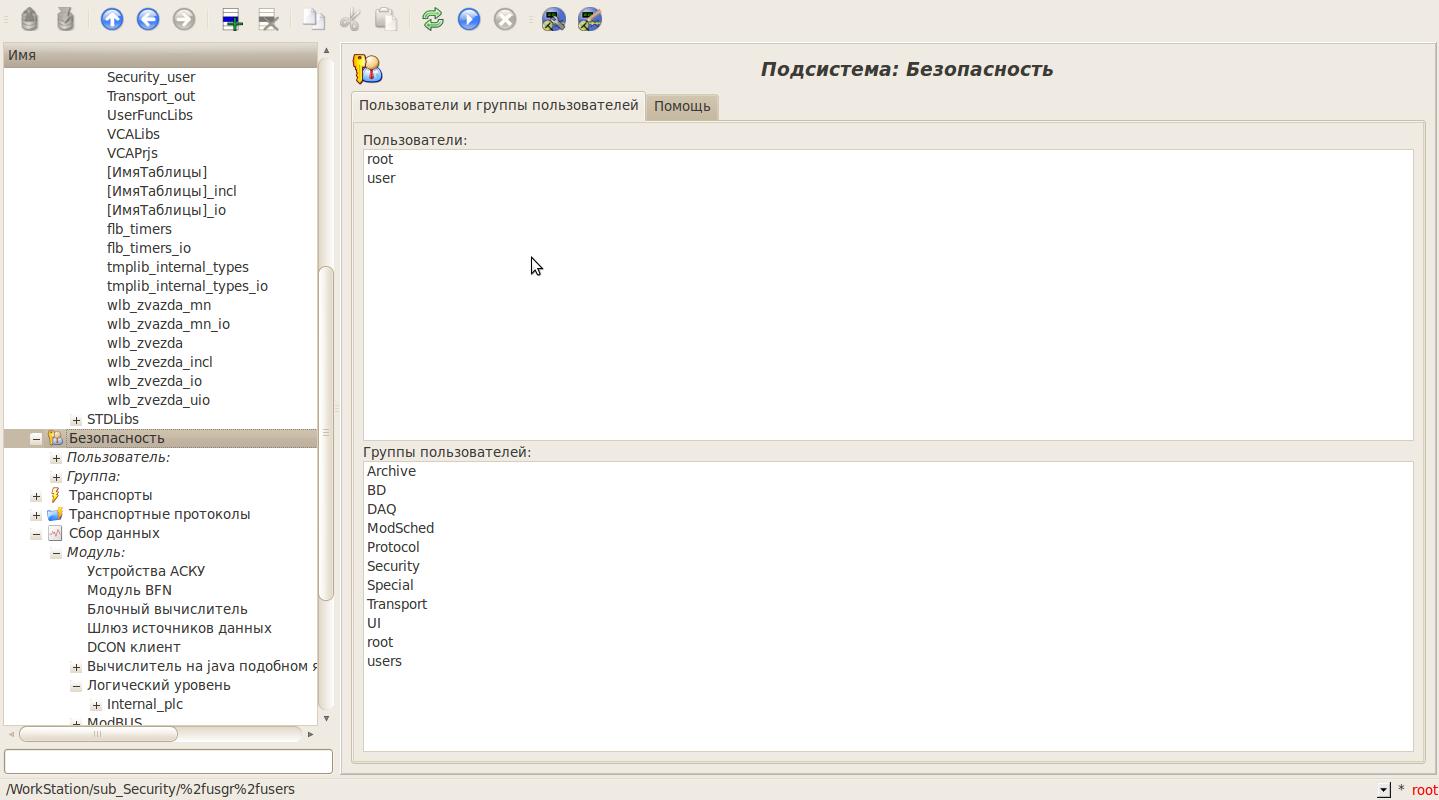Switch to the Помощь tab
This screenshot has width=1439, height=800.
682,106
